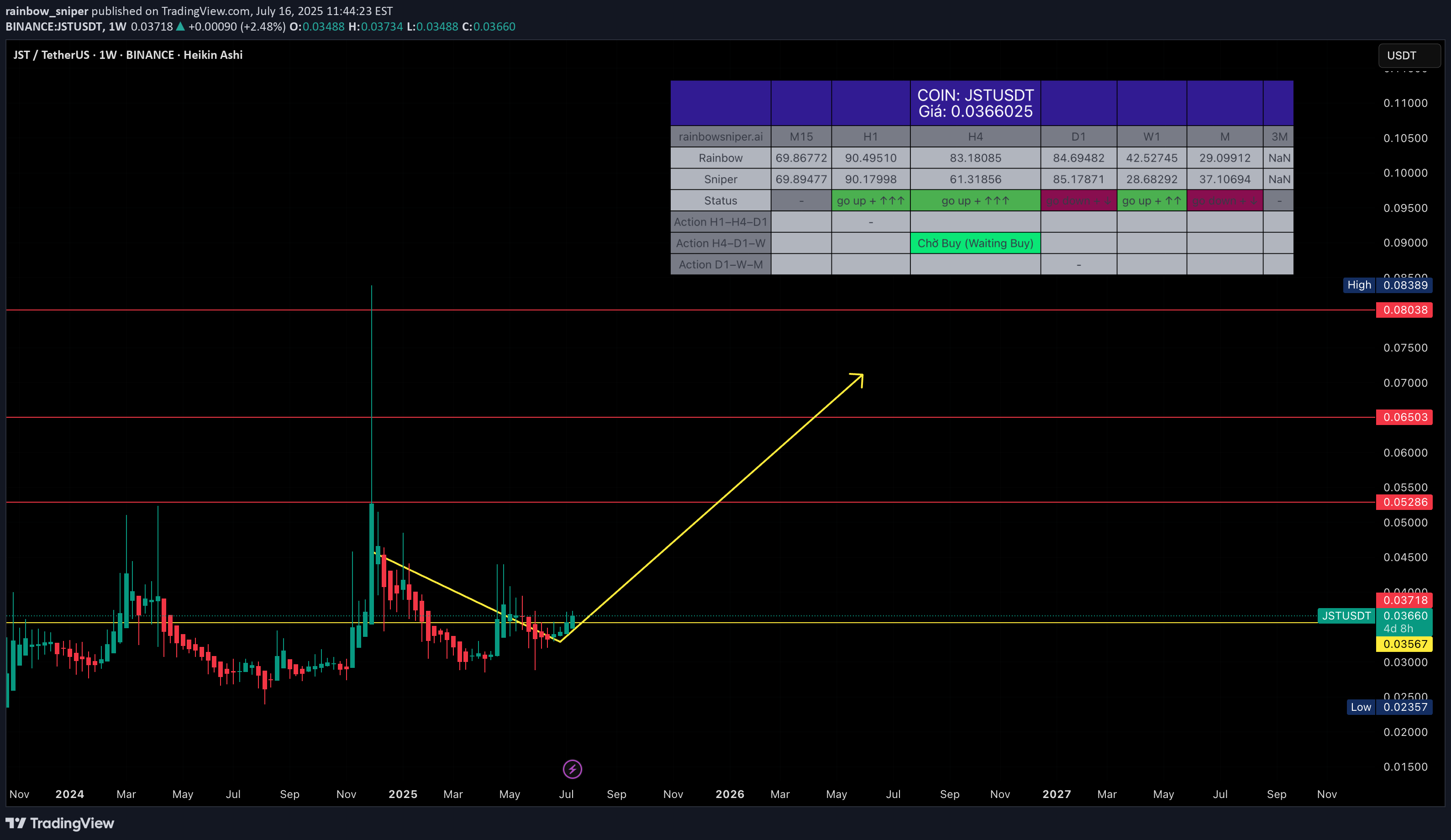Click the Rainbow W1 value 42.52745
This screenshot has width=1451, height=840.
(1151, 158)
